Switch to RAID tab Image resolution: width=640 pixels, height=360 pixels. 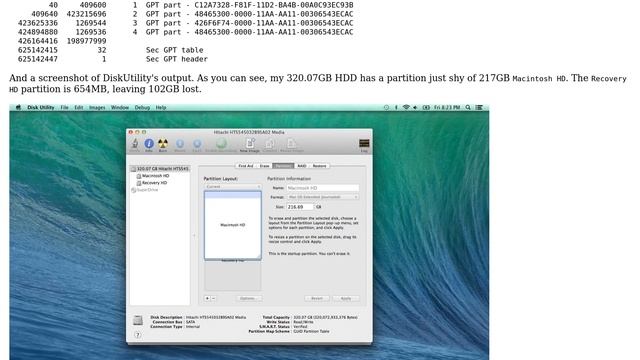[x=302, y=166]
